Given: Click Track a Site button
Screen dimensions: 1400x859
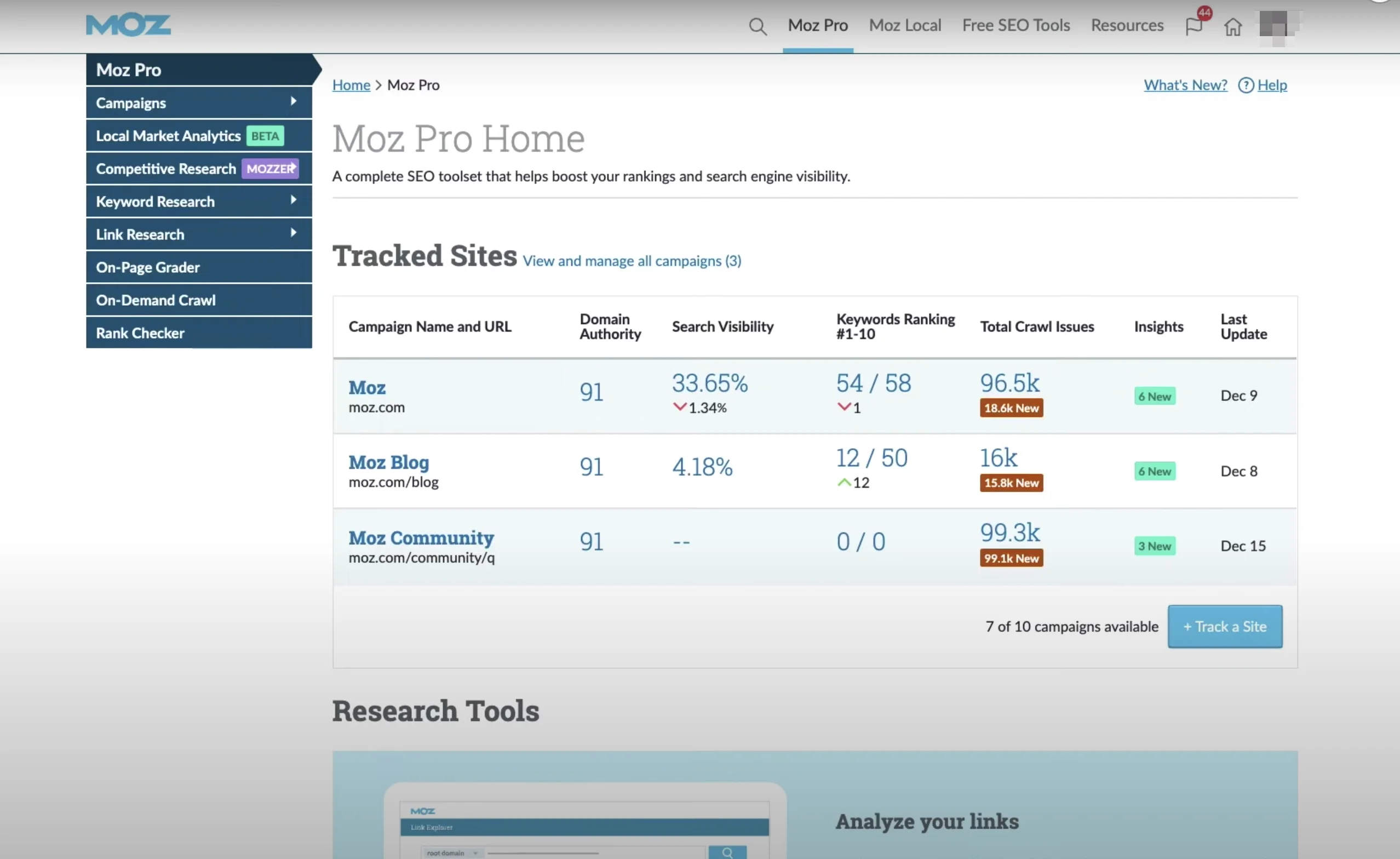Looking at the screenshot, I should (1224, 627).
